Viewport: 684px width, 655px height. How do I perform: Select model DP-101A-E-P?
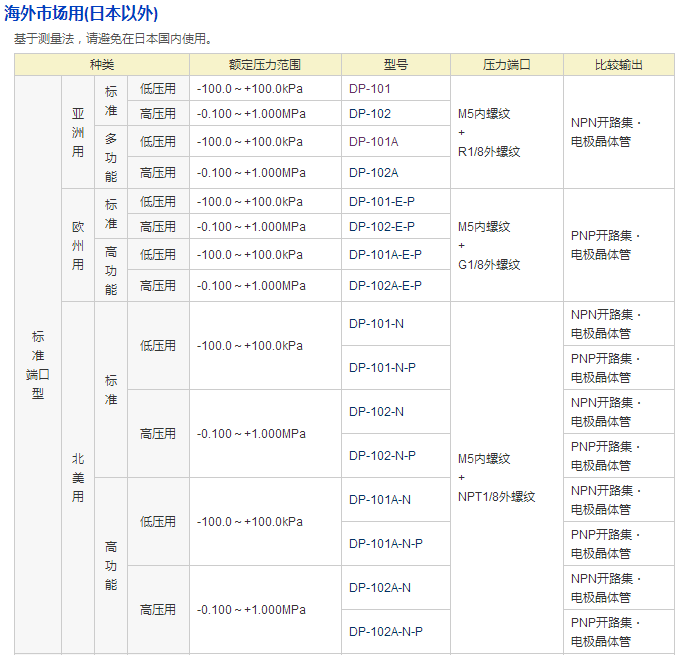(x=385, y=255)
